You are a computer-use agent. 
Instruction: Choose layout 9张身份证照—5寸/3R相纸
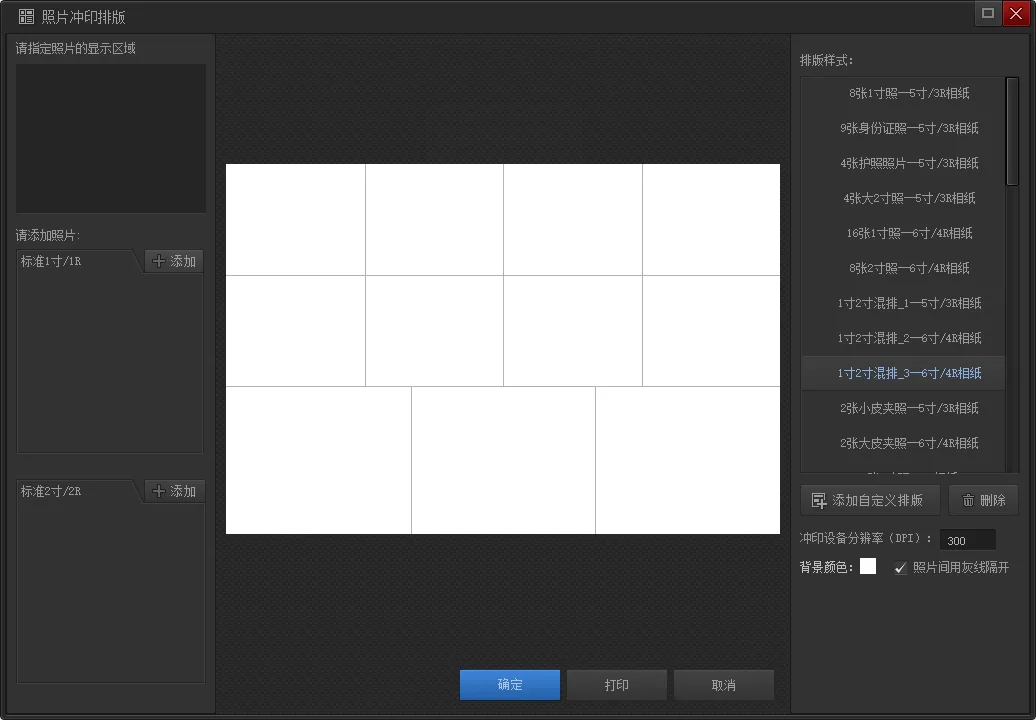click(x=903, y=128)
